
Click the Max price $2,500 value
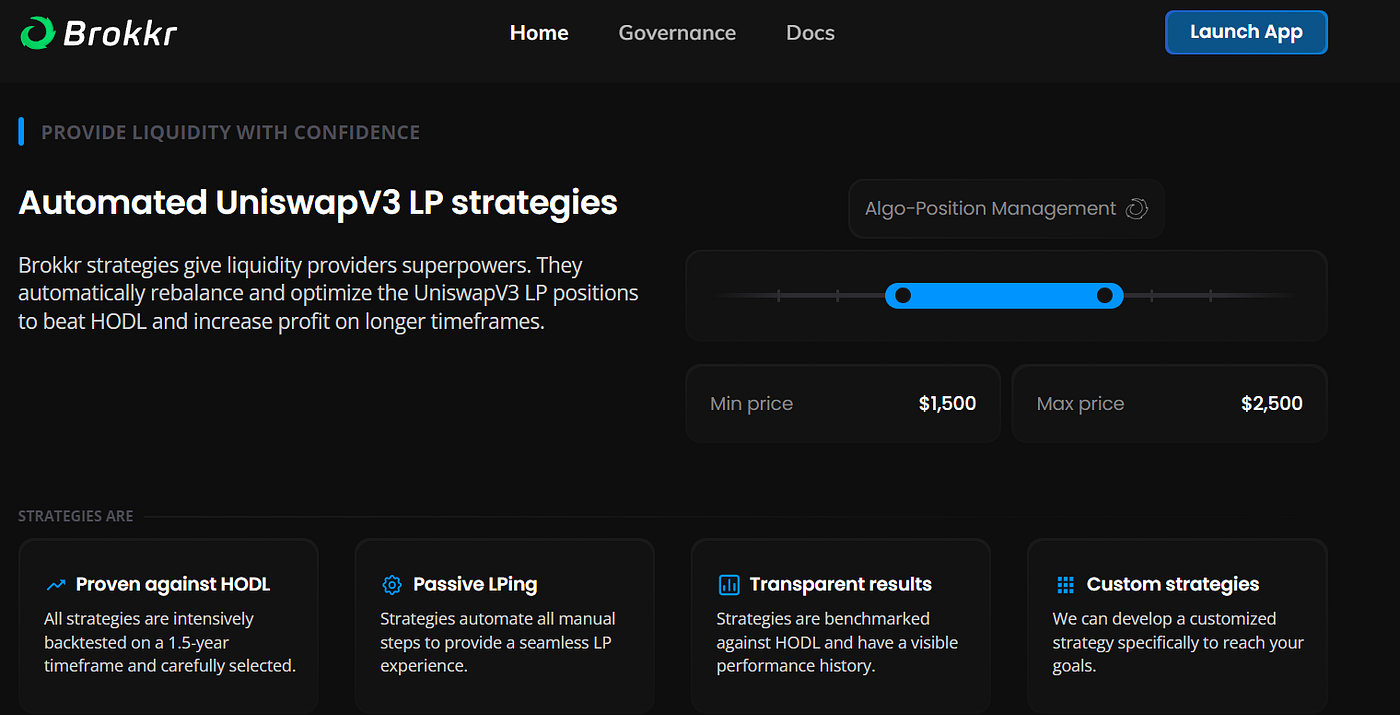point(1272,404)
